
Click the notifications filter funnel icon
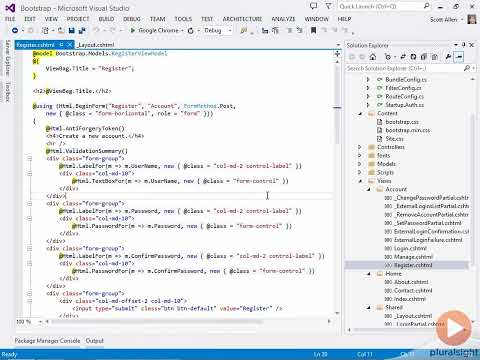[328, 6]
